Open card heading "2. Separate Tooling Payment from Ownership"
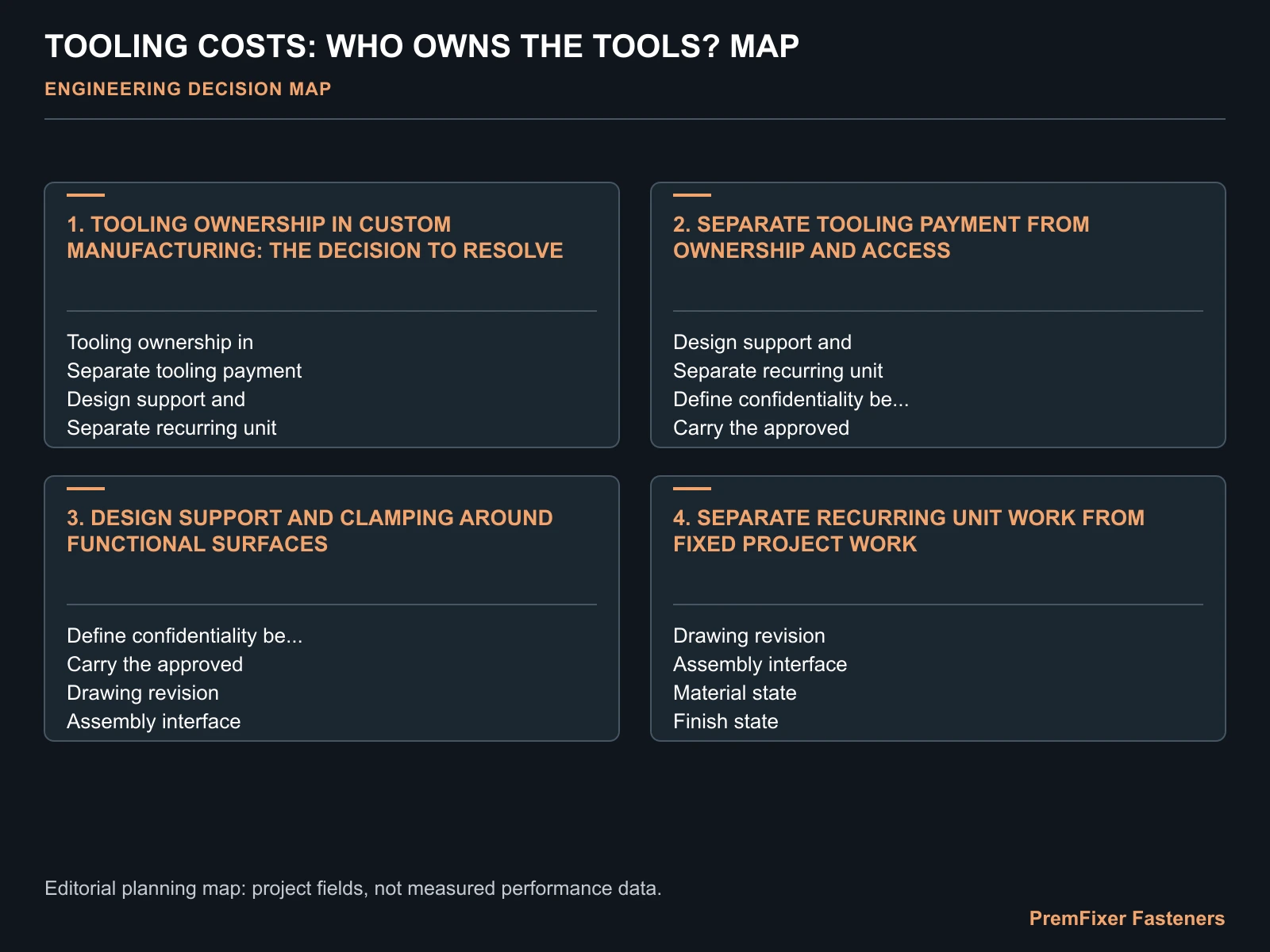1270x952 pixels. tap(881, 237)
